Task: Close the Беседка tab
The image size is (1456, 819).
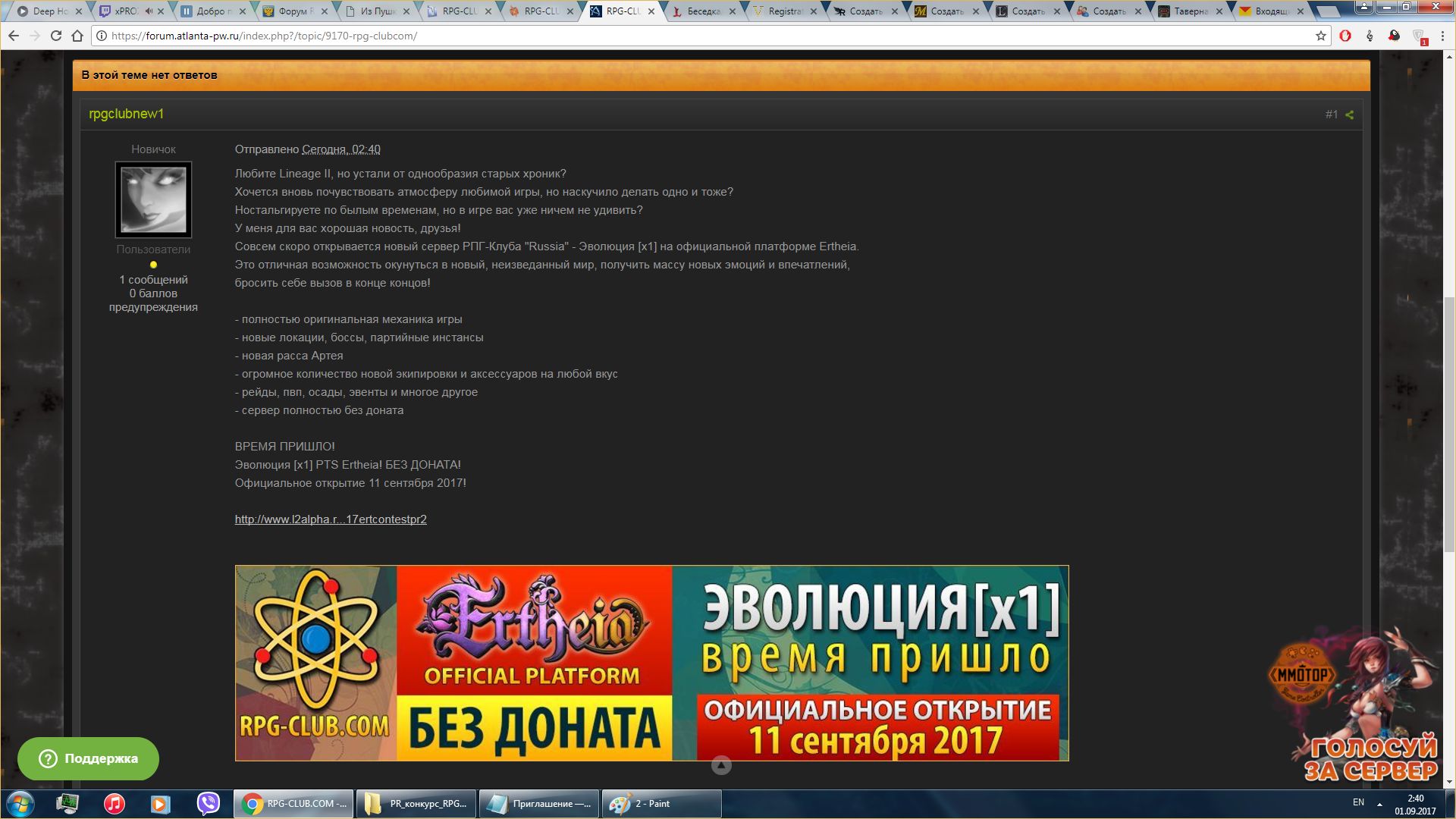Action: click(x=732, y=11)
